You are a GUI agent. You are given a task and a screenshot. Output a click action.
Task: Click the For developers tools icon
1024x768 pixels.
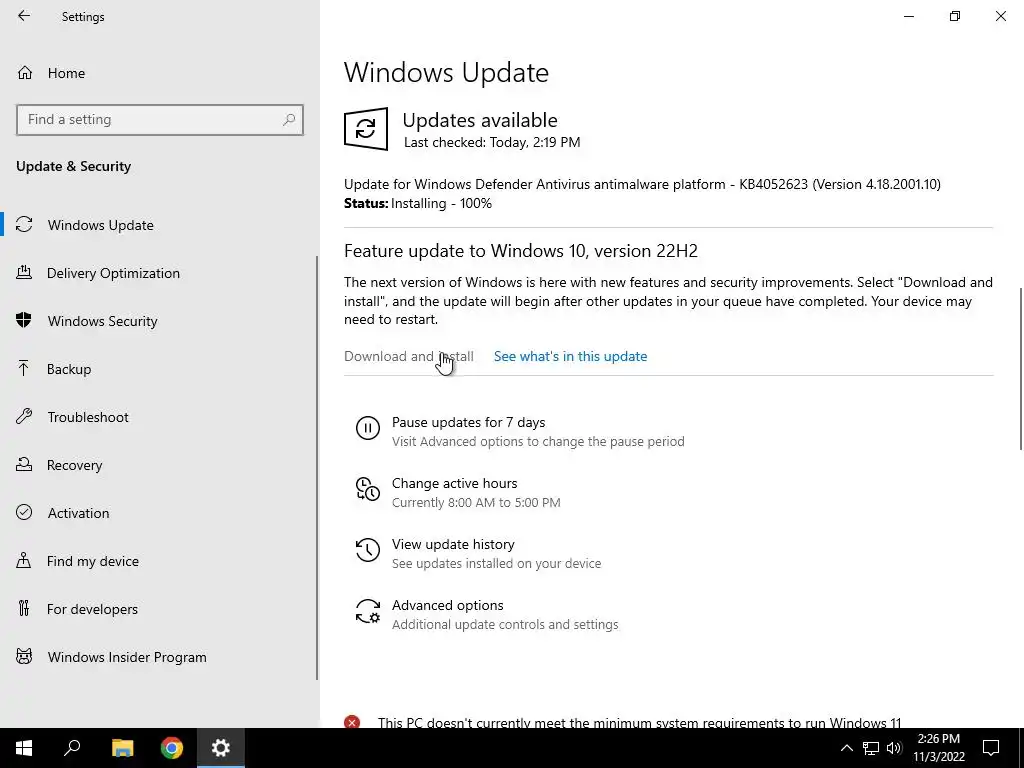coord(24,608)
